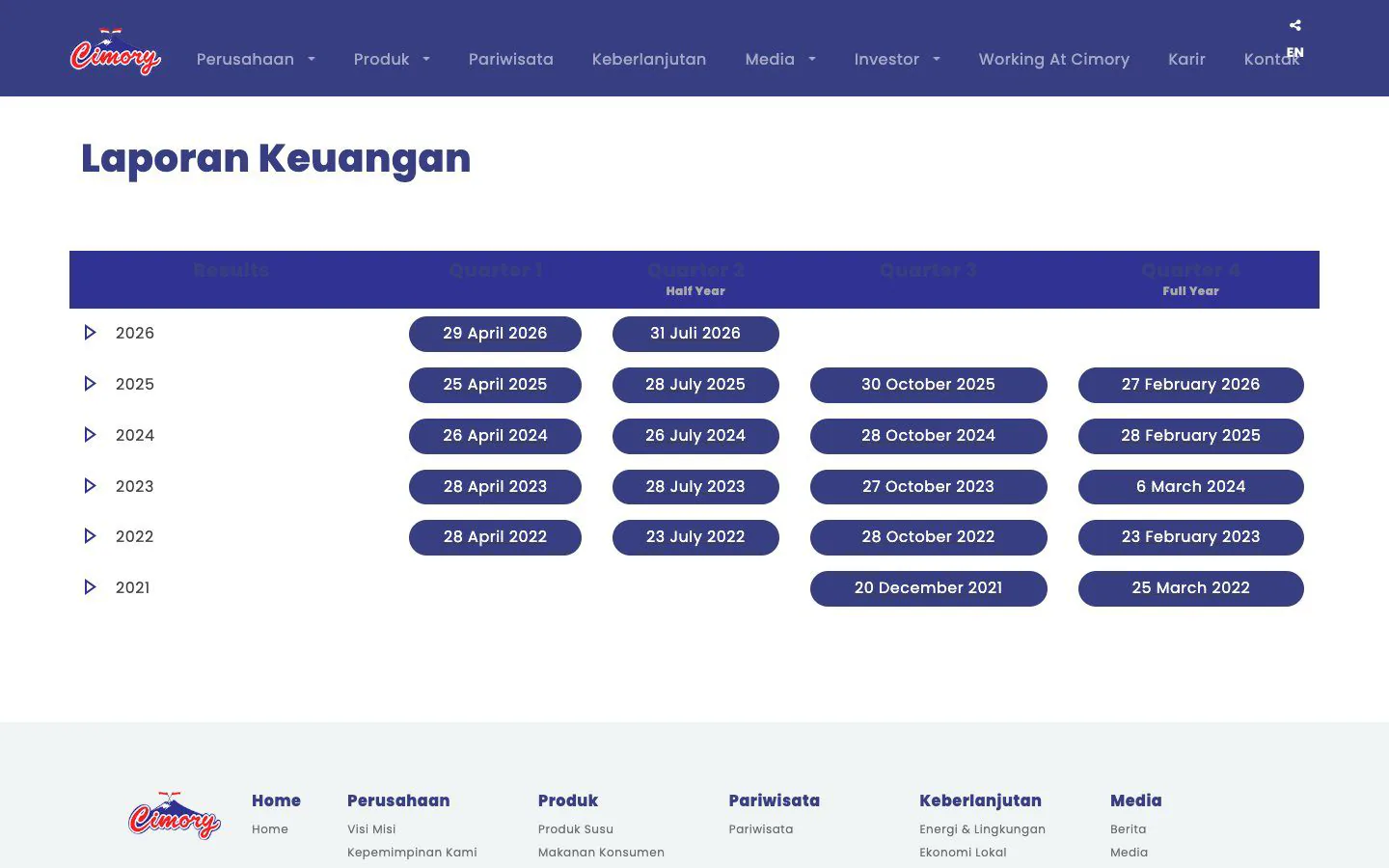Image resolution: width=1389 pixels, height=868 pixels.
Task: Open the 26 July 2024 report
Action: click(x=695, y=436)
